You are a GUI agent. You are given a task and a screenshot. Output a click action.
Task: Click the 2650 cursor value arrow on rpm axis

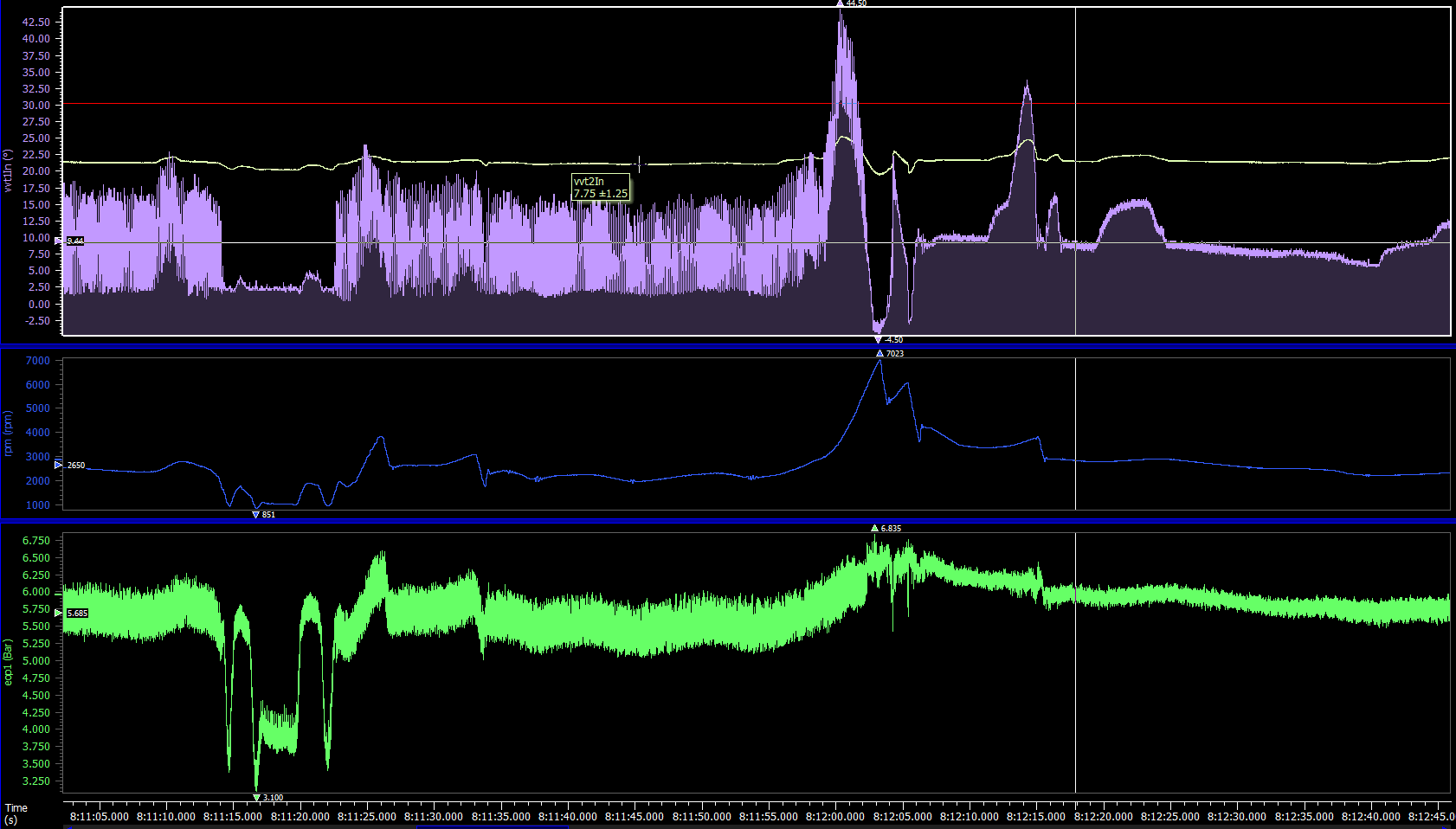59,465
